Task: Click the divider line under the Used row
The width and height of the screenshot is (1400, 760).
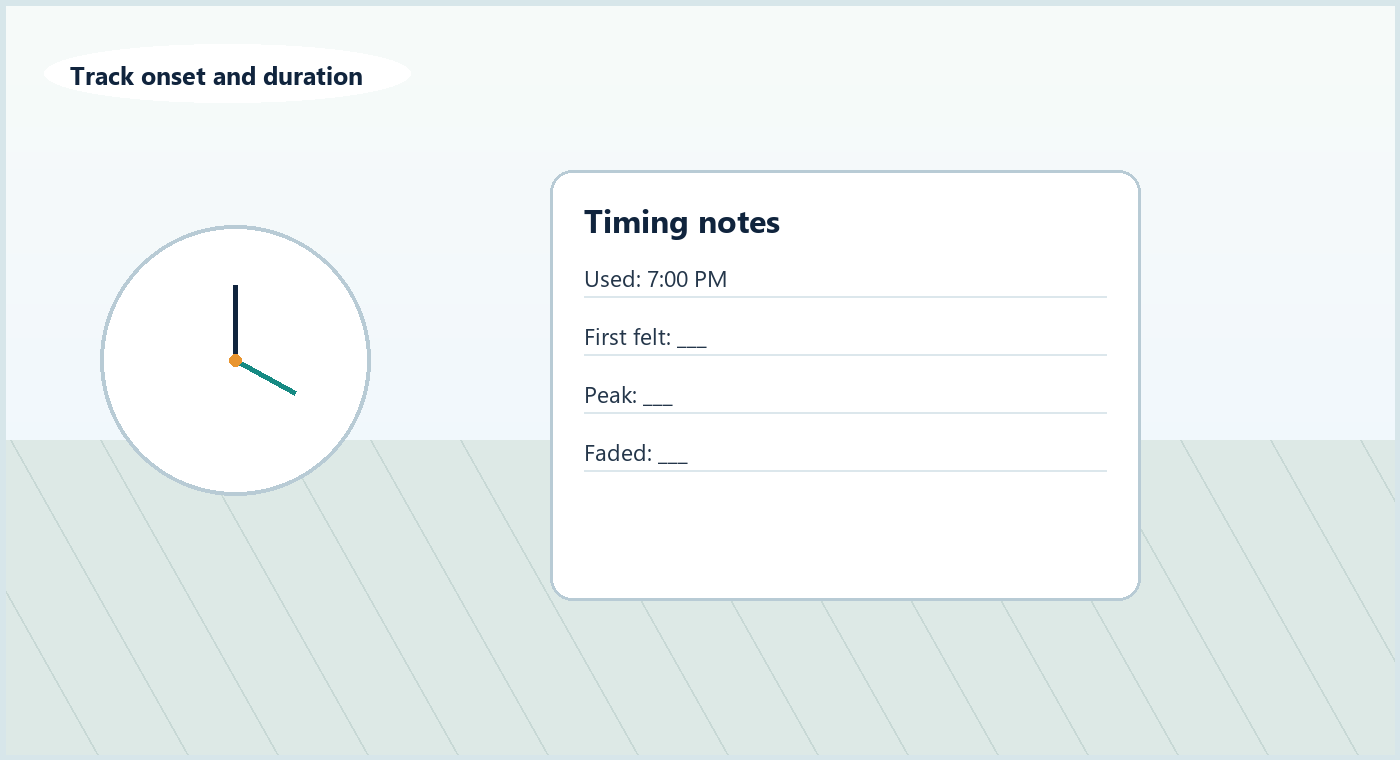Action: click(x=845, y=297)
